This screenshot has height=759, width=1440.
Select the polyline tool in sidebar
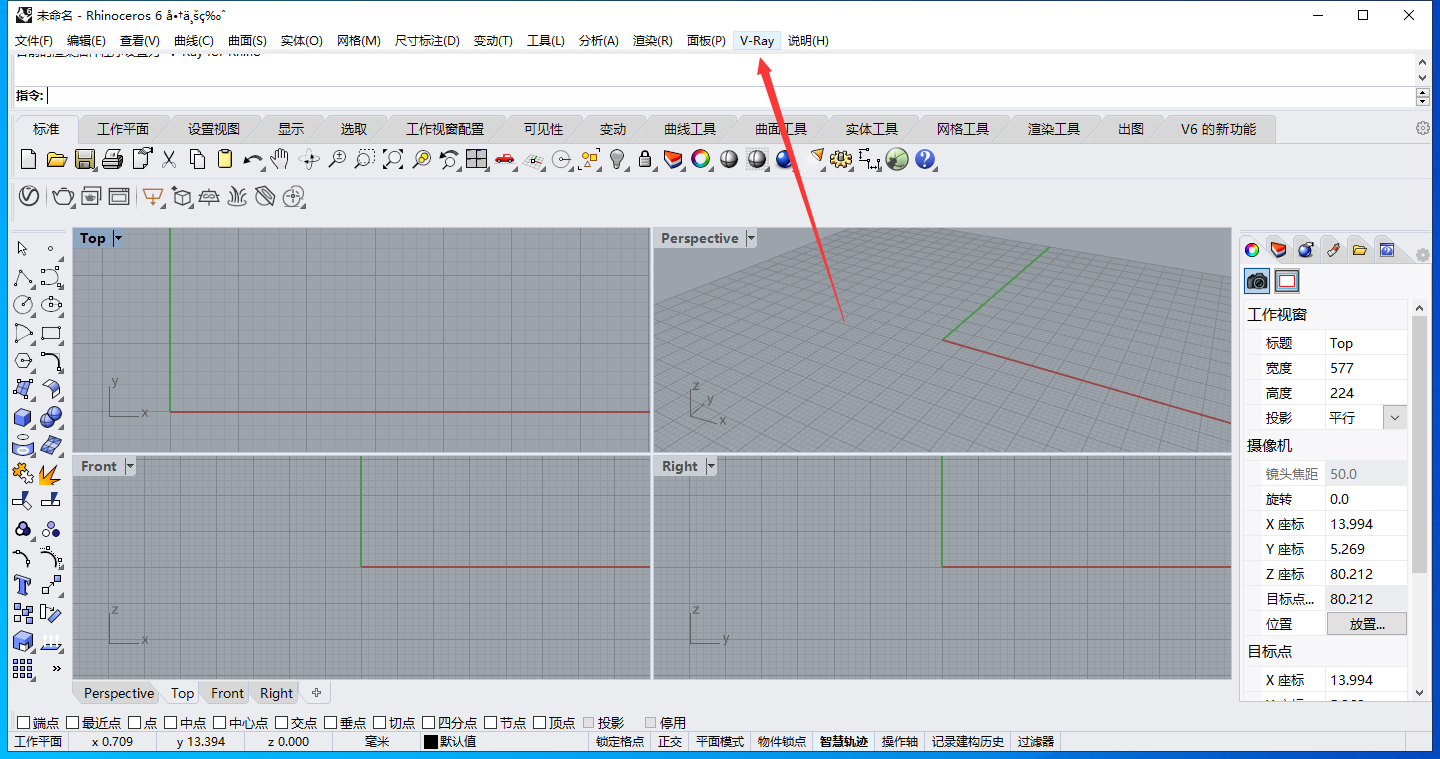pos(23,277)
